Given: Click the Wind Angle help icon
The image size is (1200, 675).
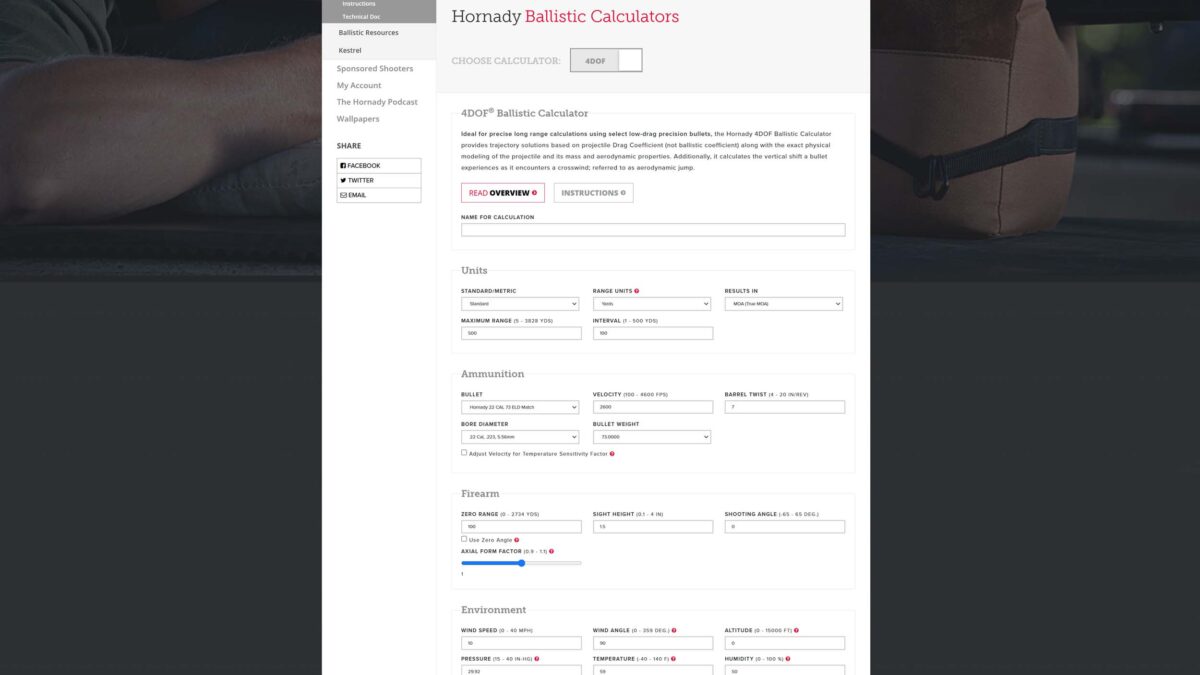Looking at the screenshot, I should tap(674, 631).
